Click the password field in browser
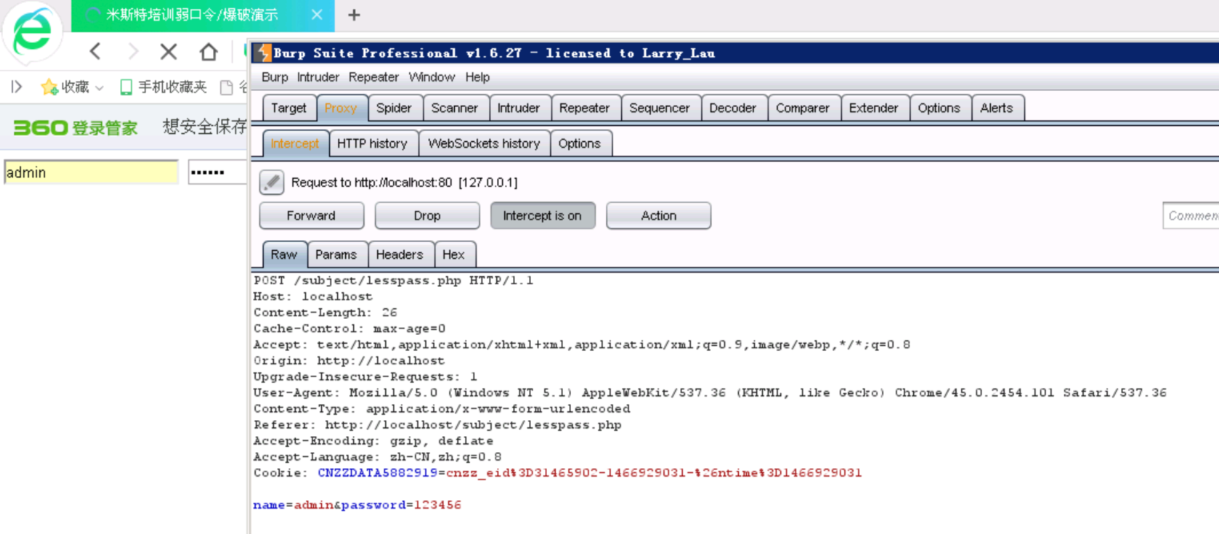 (x=217, y=172)
